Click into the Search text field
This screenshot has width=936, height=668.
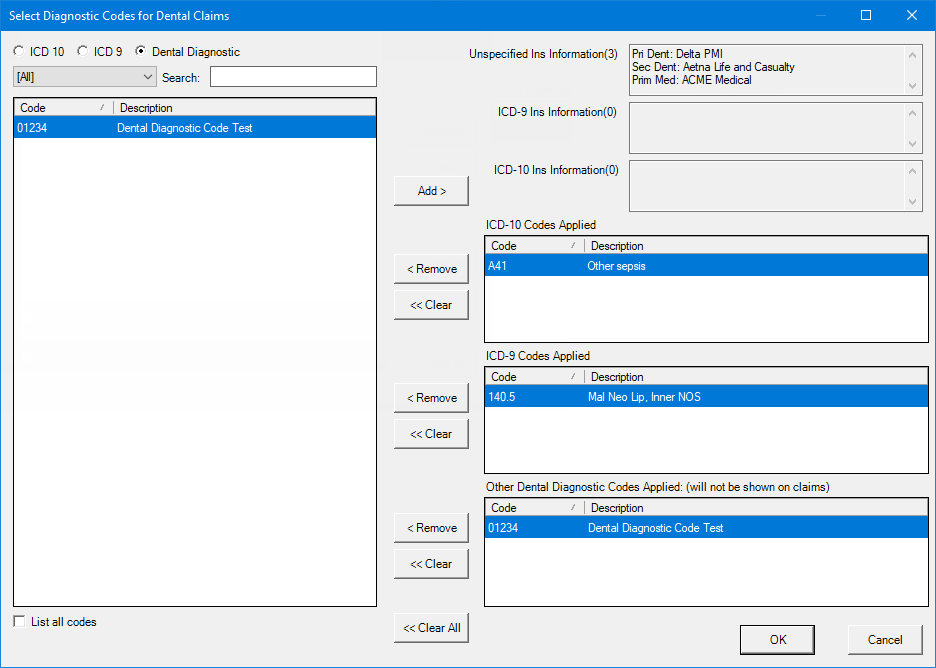(292, 77)
